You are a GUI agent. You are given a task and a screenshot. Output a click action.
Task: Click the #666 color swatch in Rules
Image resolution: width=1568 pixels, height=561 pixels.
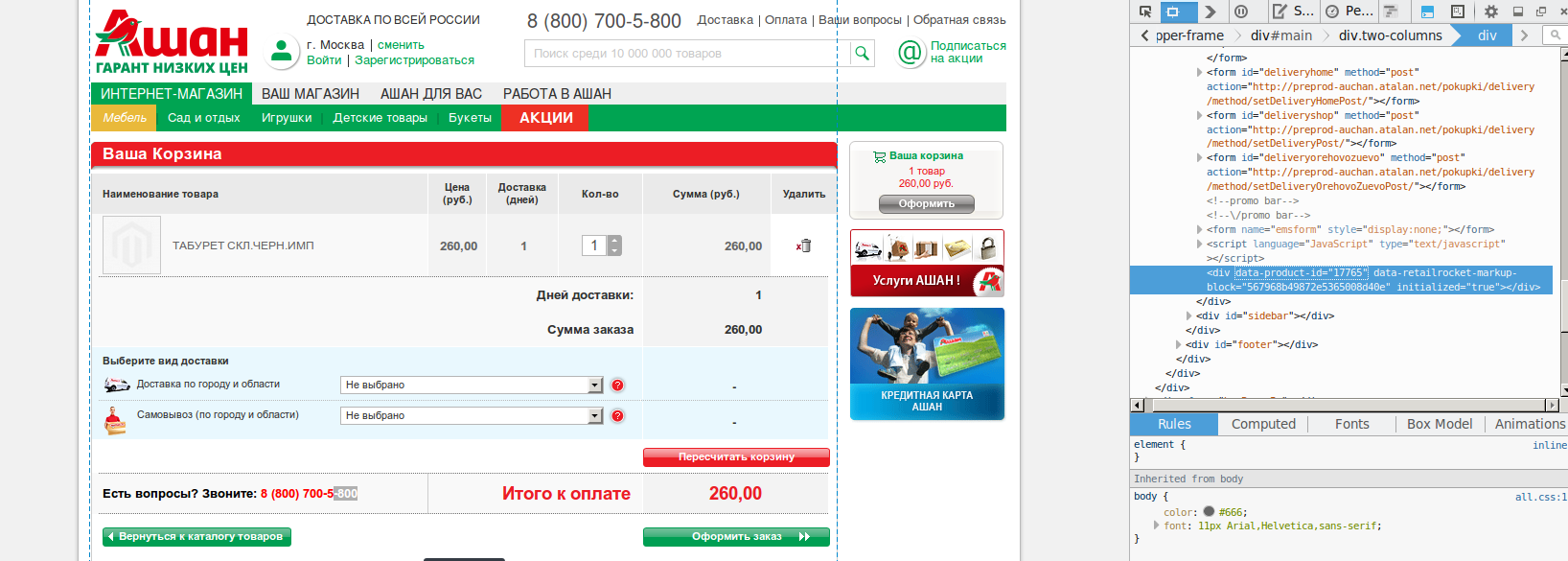1209,511
